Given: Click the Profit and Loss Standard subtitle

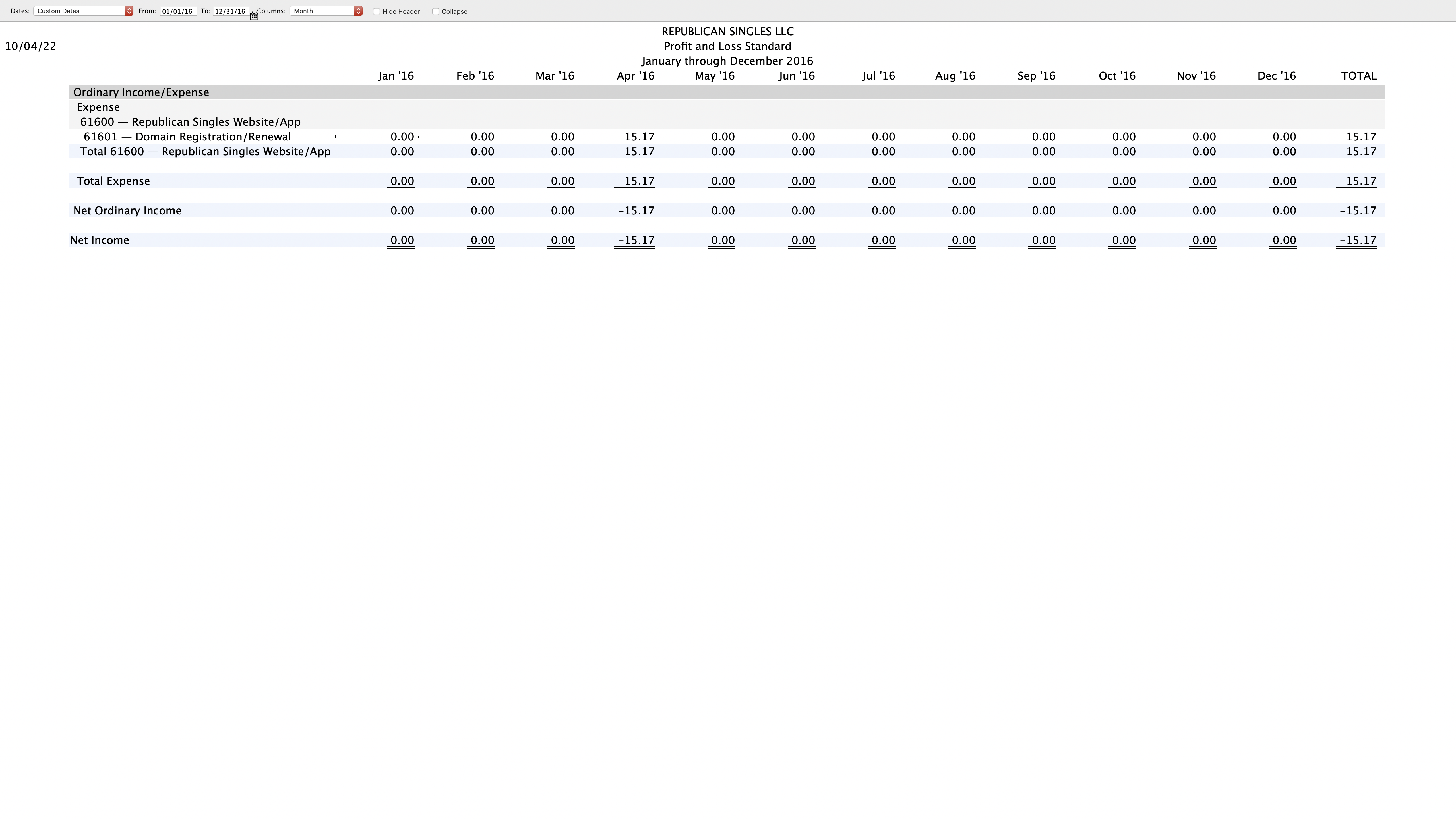Looking at the screenshot, I should click(727, 46).
